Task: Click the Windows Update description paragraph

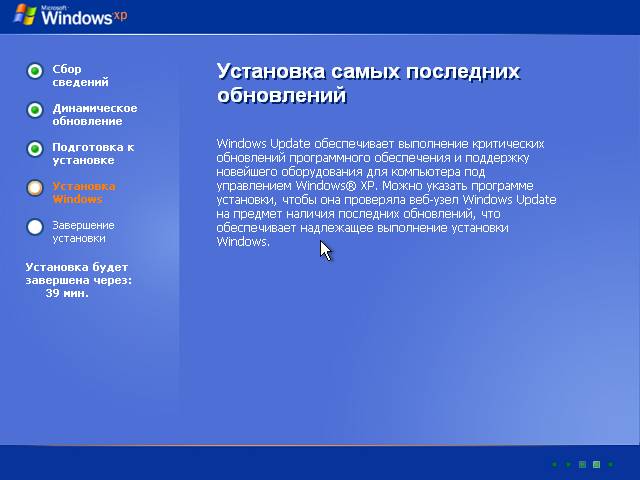Action: 386,193
